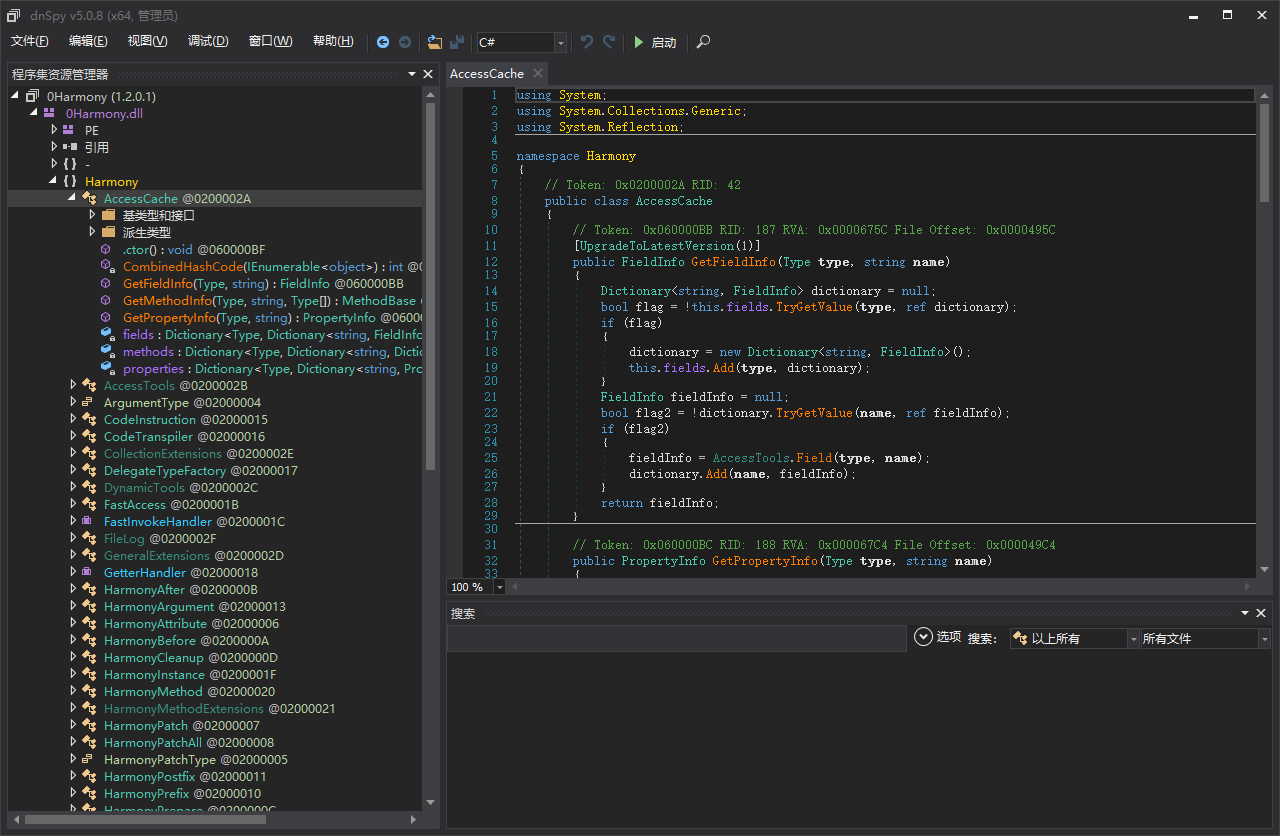This screenshot has width=1280, height=836.
Task: Close the AccessCache tab
Action: 537,73
